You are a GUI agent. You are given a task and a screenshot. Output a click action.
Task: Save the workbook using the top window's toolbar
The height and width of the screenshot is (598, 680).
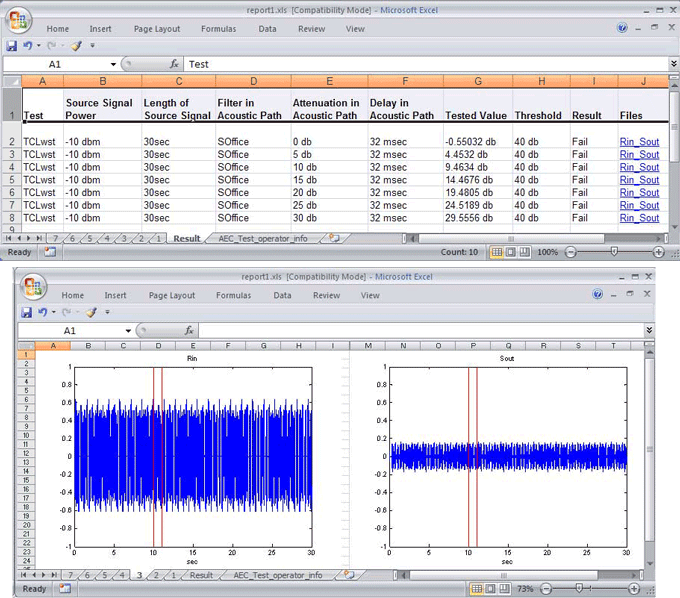[x=12, y=46]
